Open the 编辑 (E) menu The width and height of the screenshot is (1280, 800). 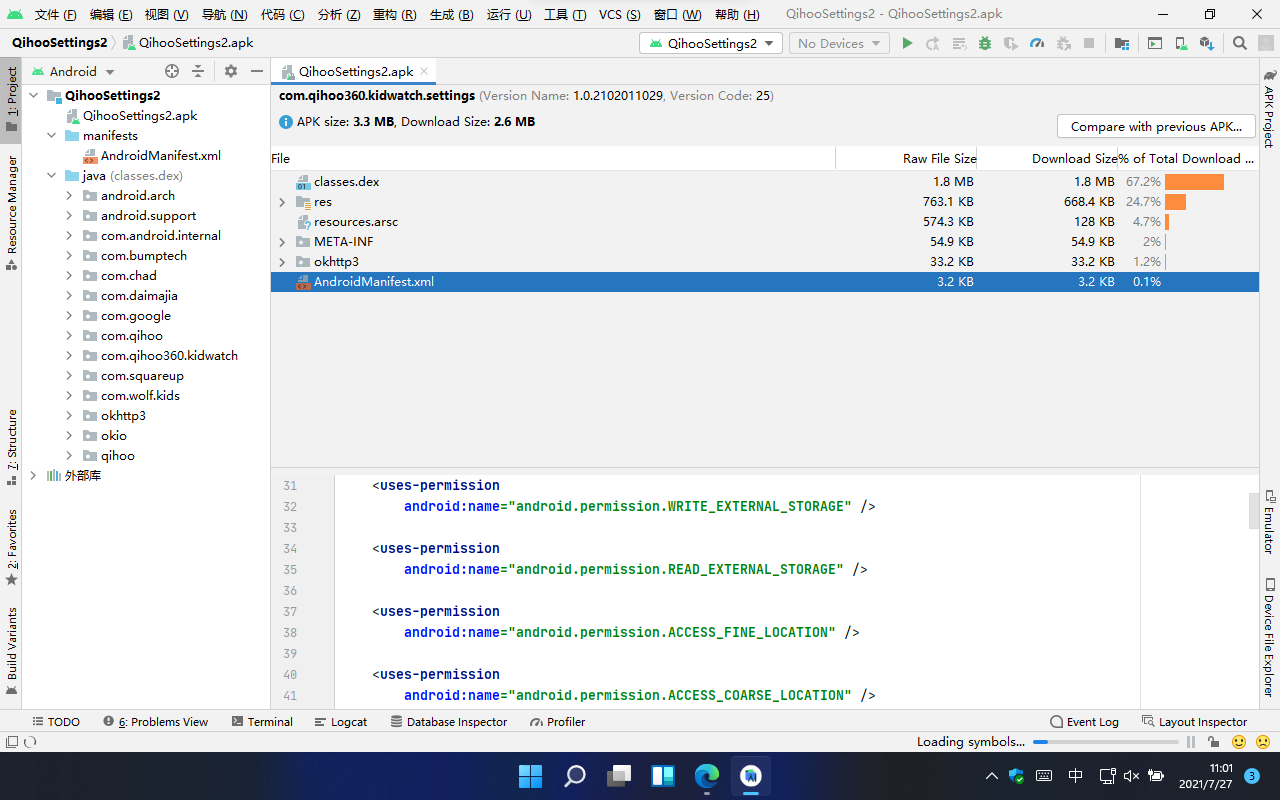(x=110, y=15)
